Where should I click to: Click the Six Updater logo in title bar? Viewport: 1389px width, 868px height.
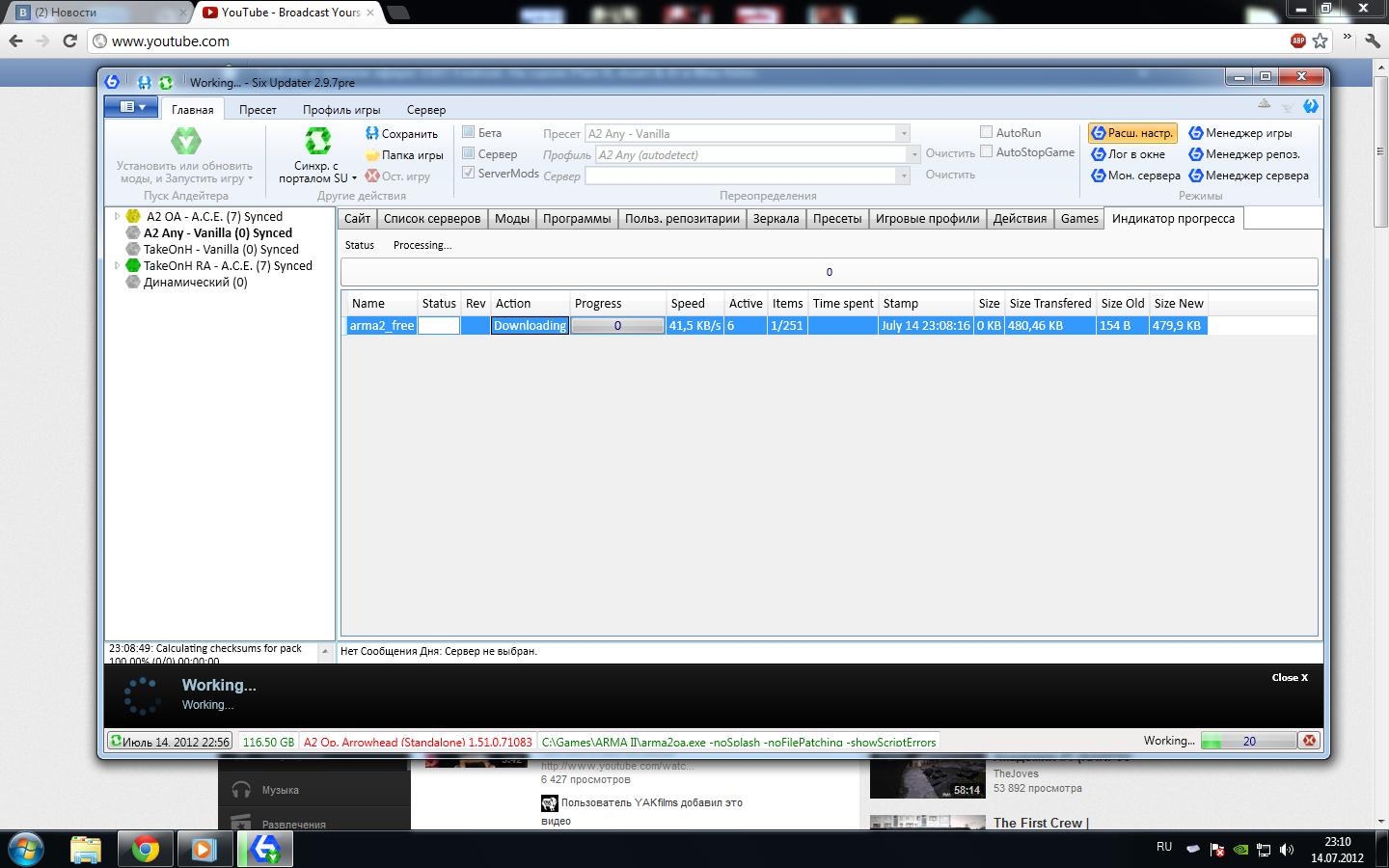112,82
